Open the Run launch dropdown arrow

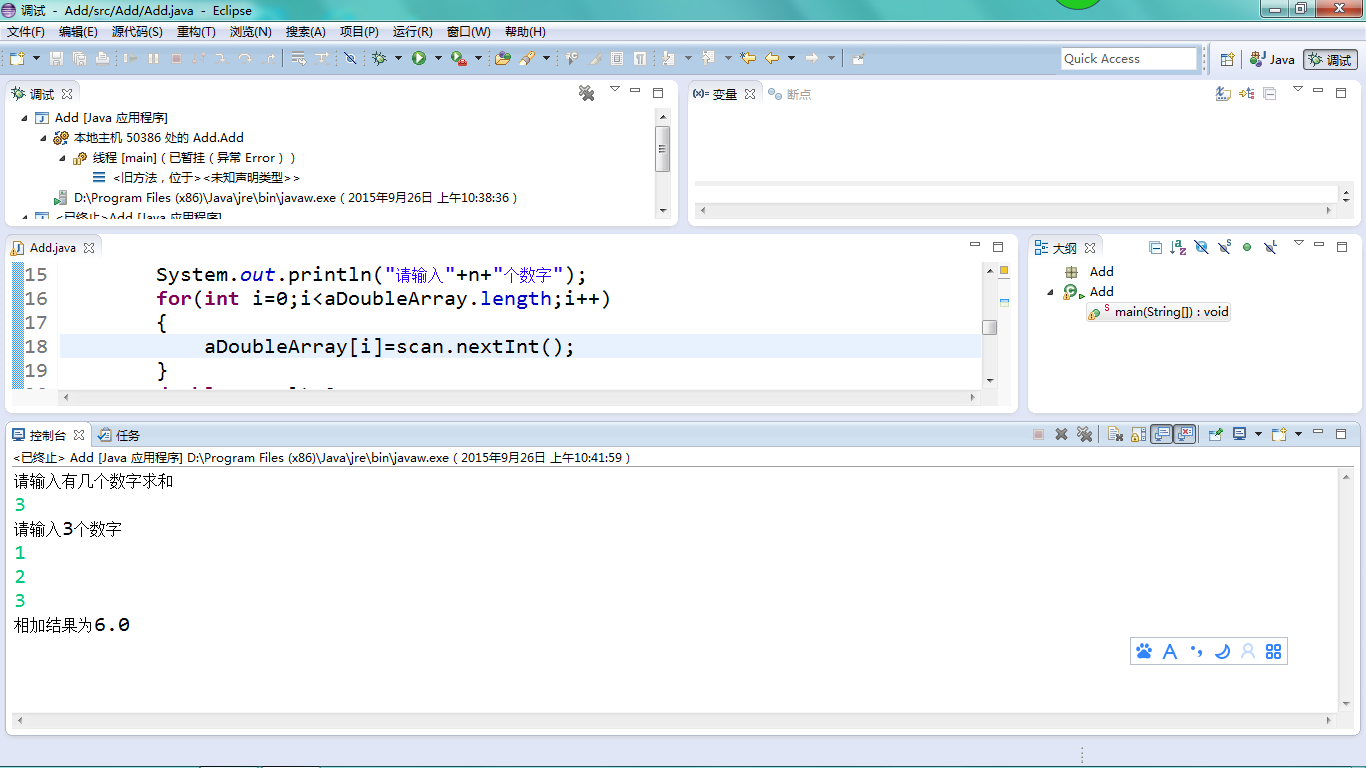coord(438,59)
